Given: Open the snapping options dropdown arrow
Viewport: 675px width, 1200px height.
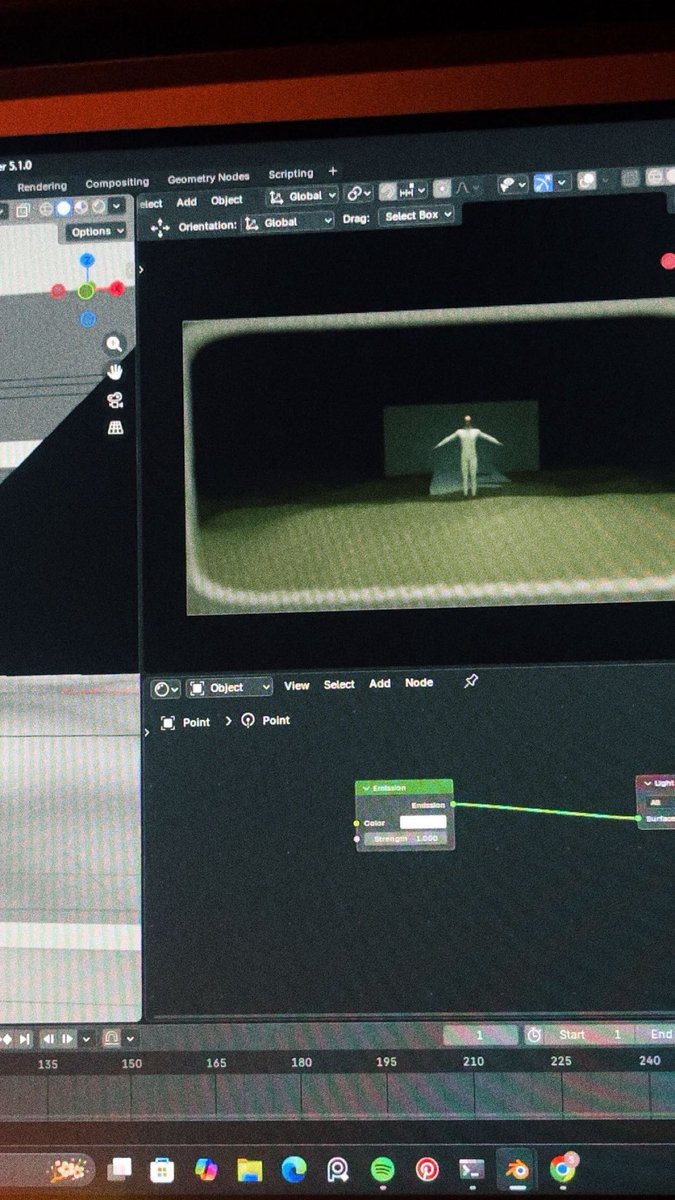Looking at the screenshot, I should coord(419,189).
